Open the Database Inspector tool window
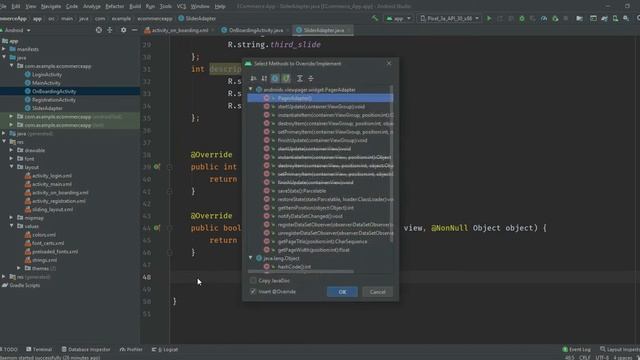The image size is (640, 360). pyautogui.click(x=86, y=349)
